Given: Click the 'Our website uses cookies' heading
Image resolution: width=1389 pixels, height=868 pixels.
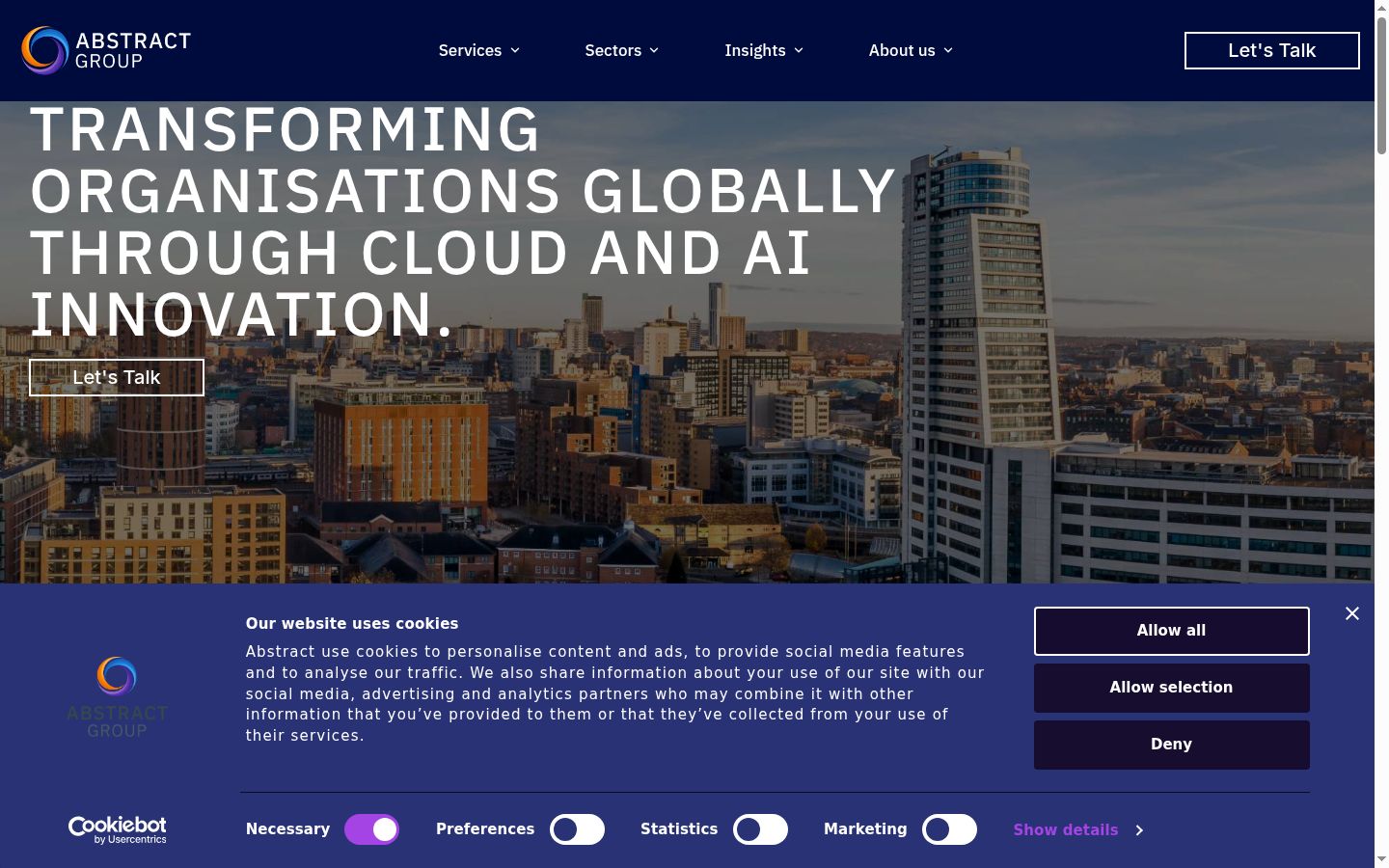Looking at the screenshot, I should click(x=352, y=624).
